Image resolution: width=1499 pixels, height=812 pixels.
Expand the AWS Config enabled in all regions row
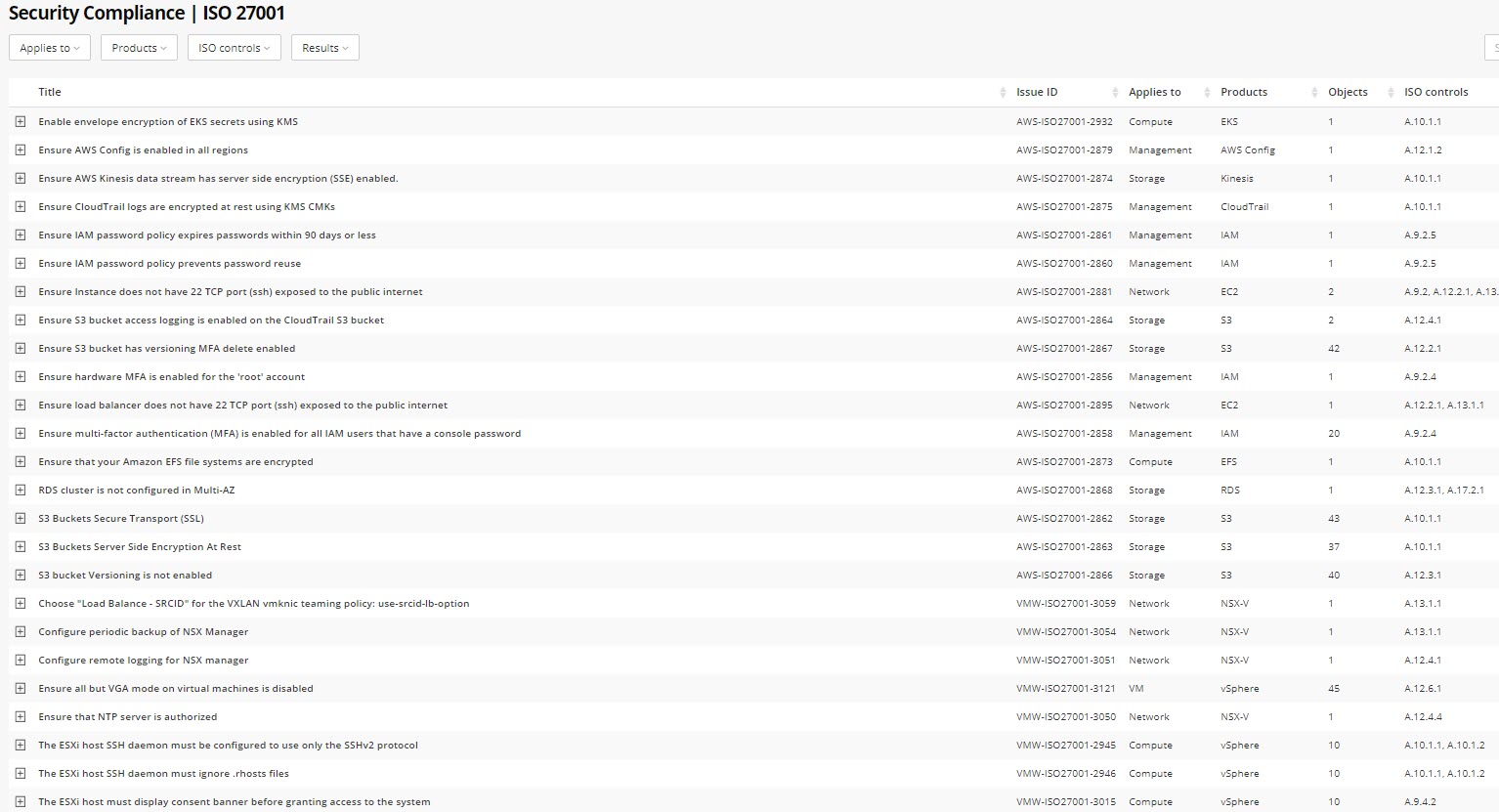(x=20, y=150)
